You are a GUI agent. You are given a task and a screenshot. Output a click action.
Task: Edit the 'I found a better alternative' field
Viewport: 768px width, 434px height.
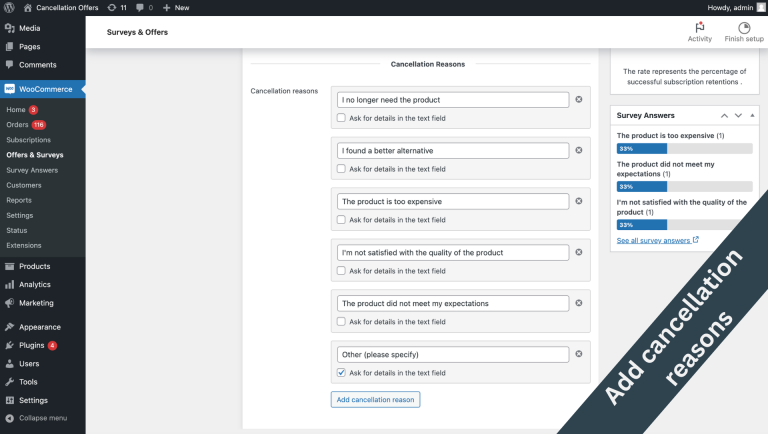(453, 151)
